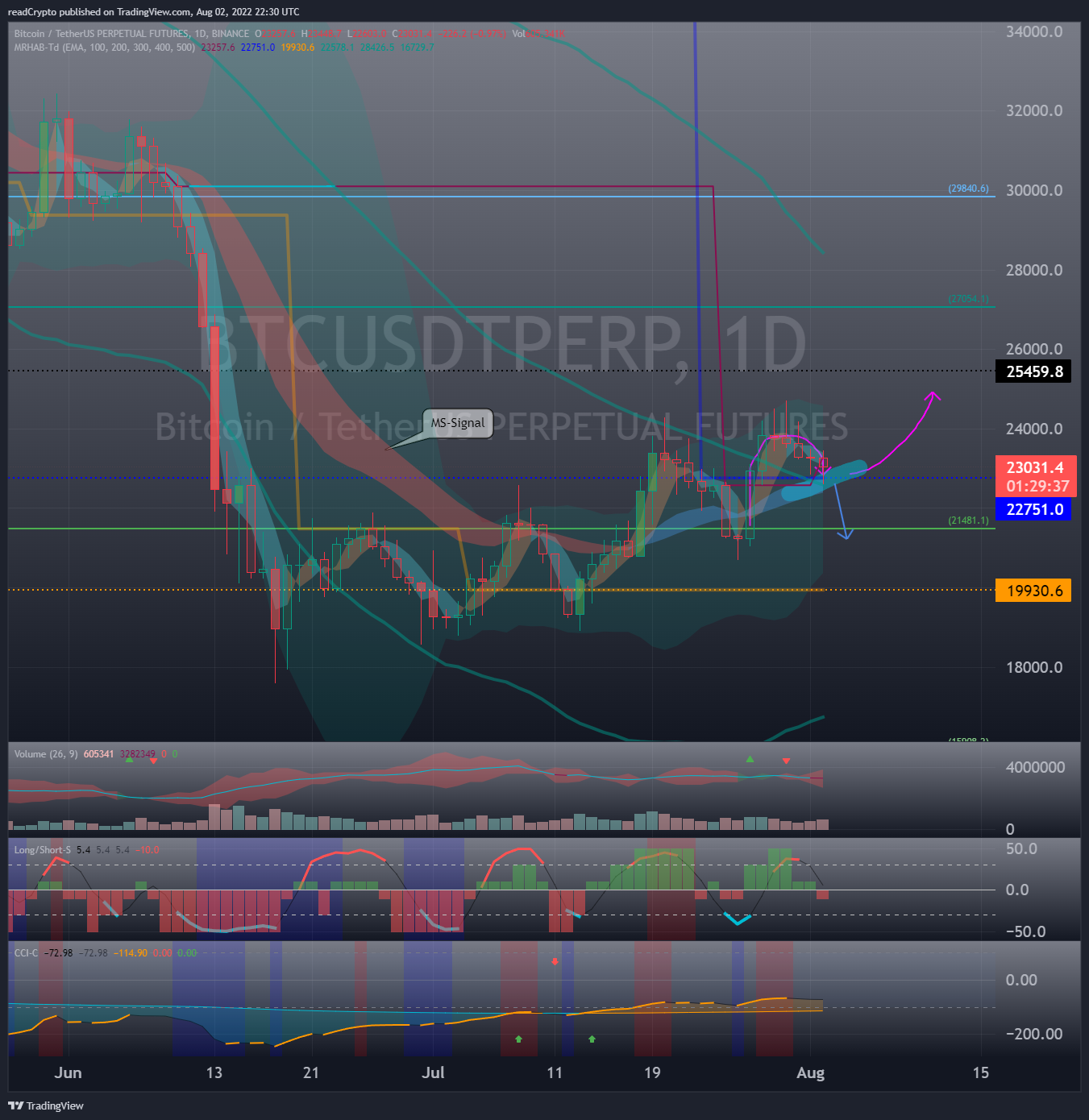Click the 4000000 volume axis label
Screen dimensions: 1089x1120
pos(1035,767)
